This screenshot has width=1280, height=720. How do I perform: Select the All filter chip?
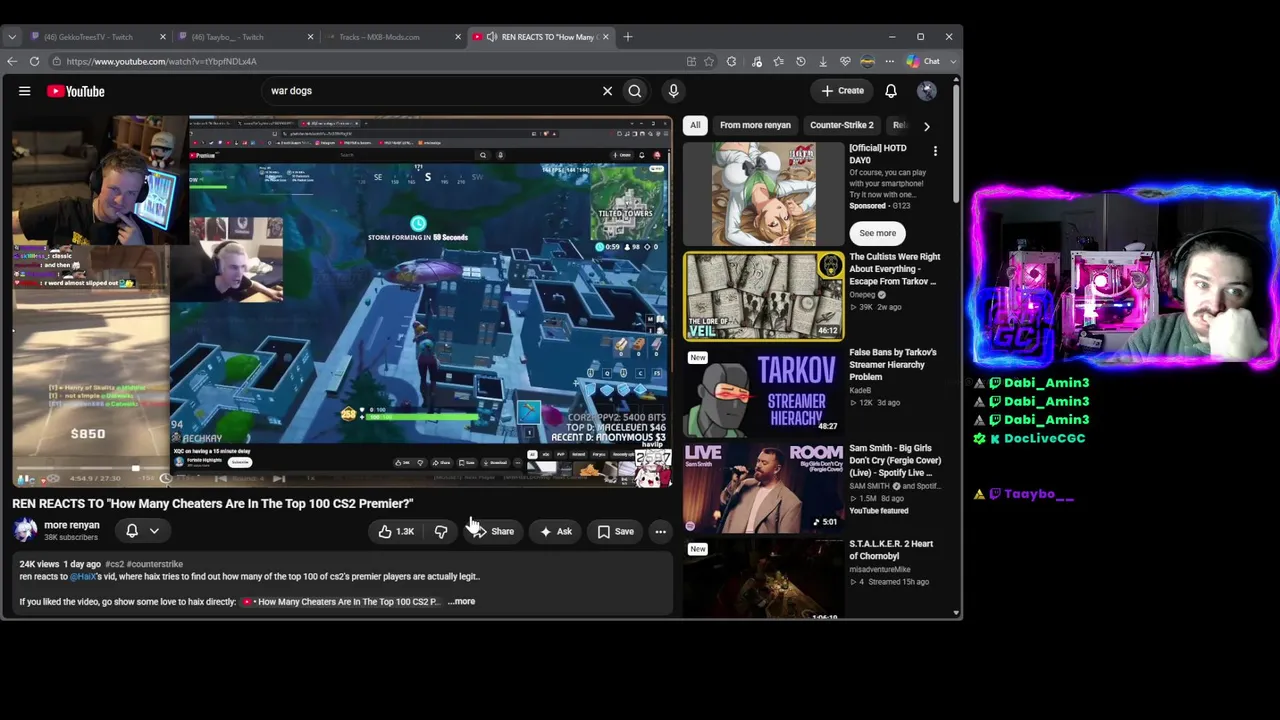pyautogui.click(x=695, y=125)
